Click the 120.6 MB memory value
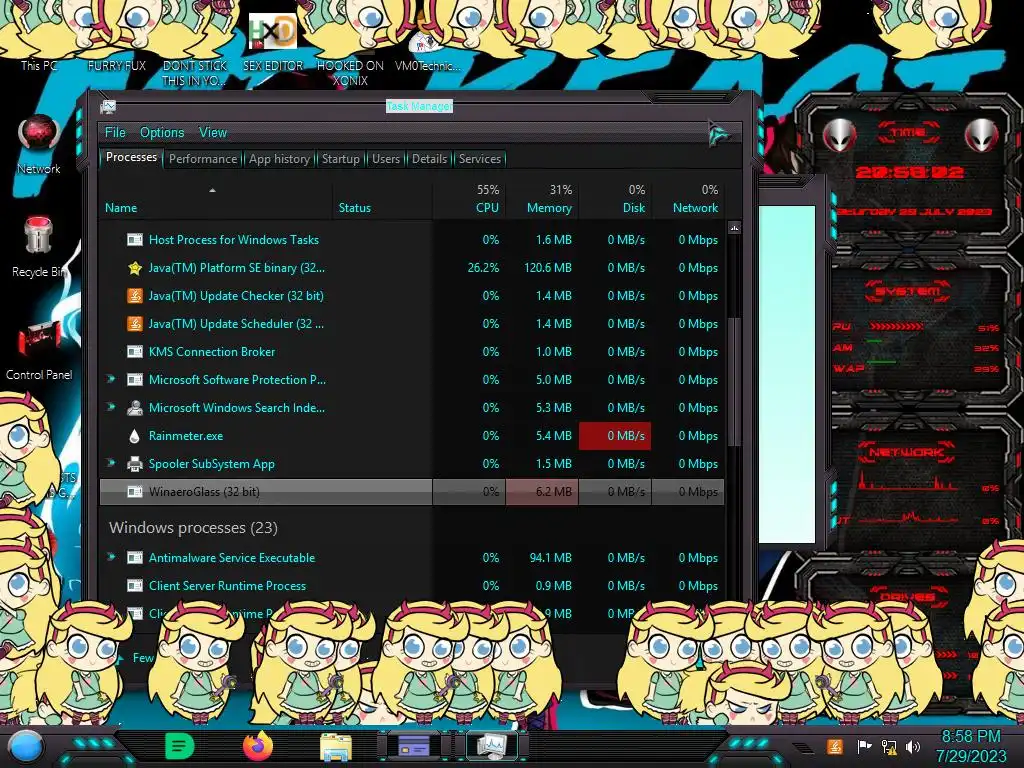The image size is (1024, 768). point(547,268)
